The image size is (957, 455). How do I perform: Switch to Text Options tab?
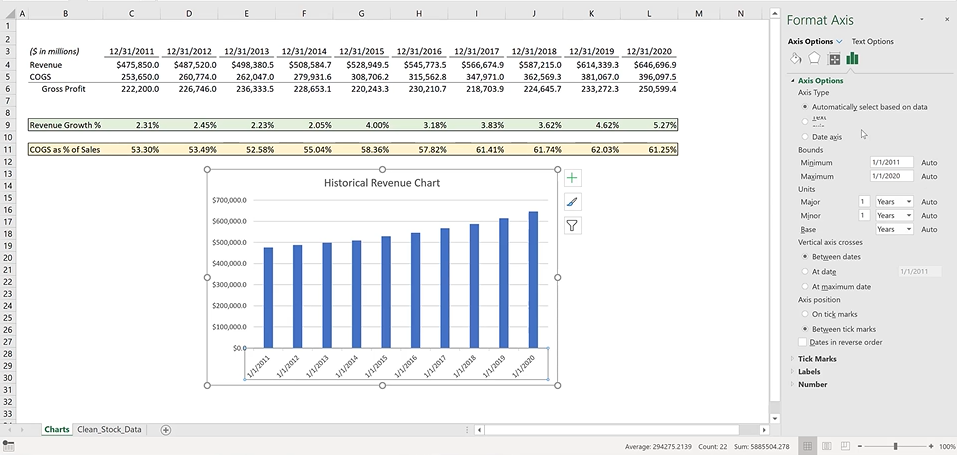pos(872,41)
